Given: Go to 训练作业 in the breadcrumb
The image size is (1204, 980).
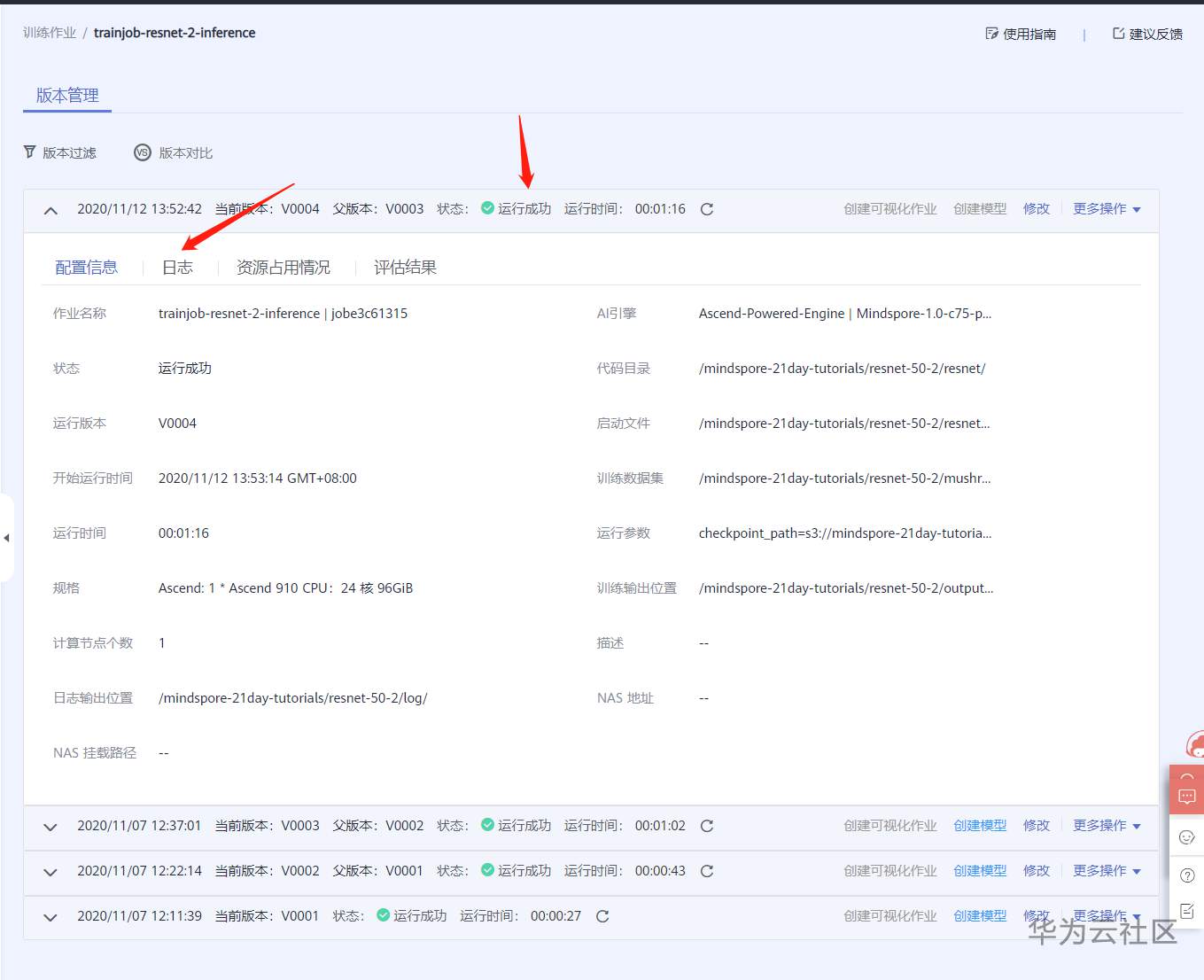Looking at the screenshot, I should pos(50,33).
